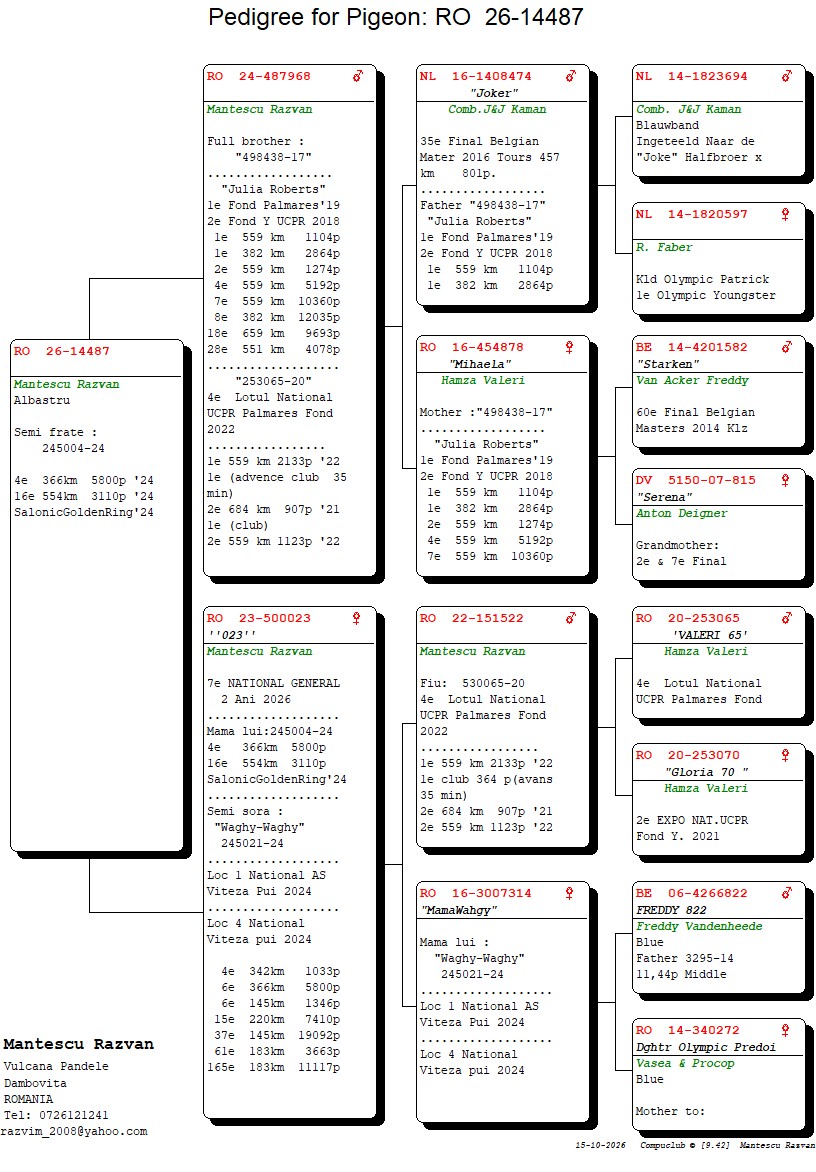Click the owner name "Freddy Vandenheede"

tap(699, 927)
